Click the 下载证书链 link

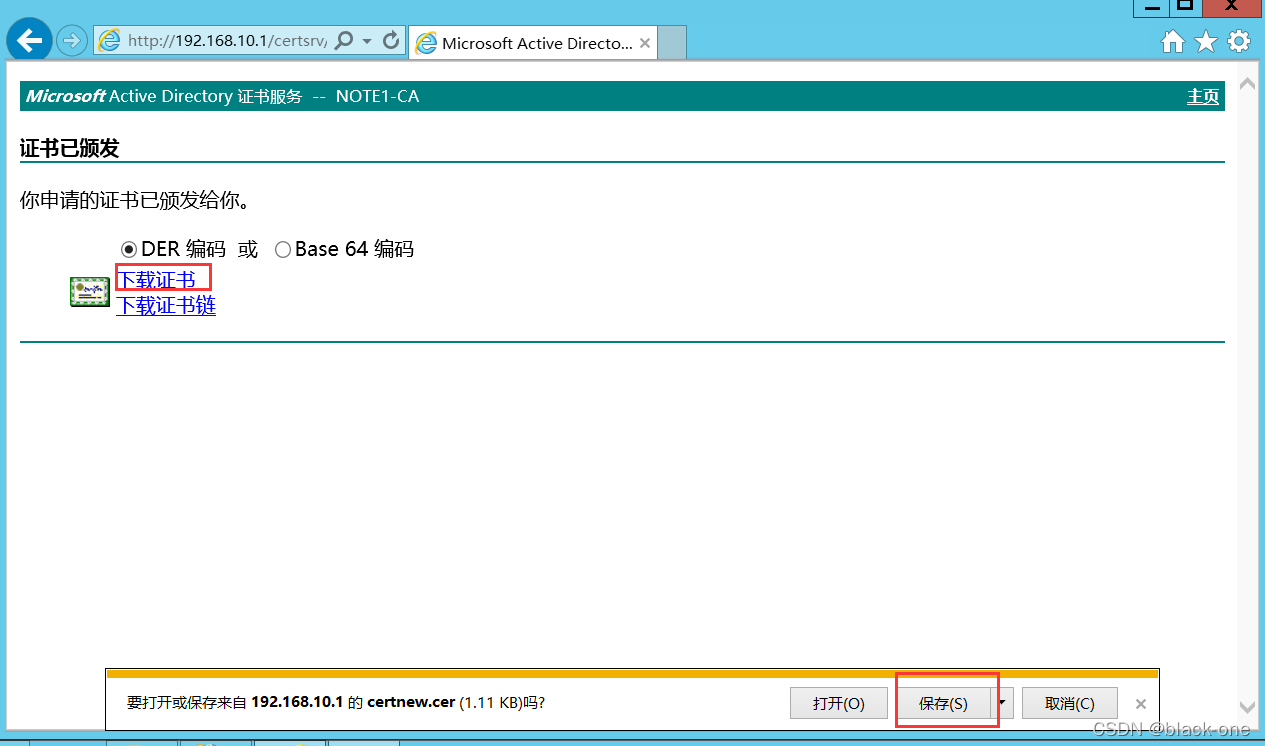tap(166, 305)
